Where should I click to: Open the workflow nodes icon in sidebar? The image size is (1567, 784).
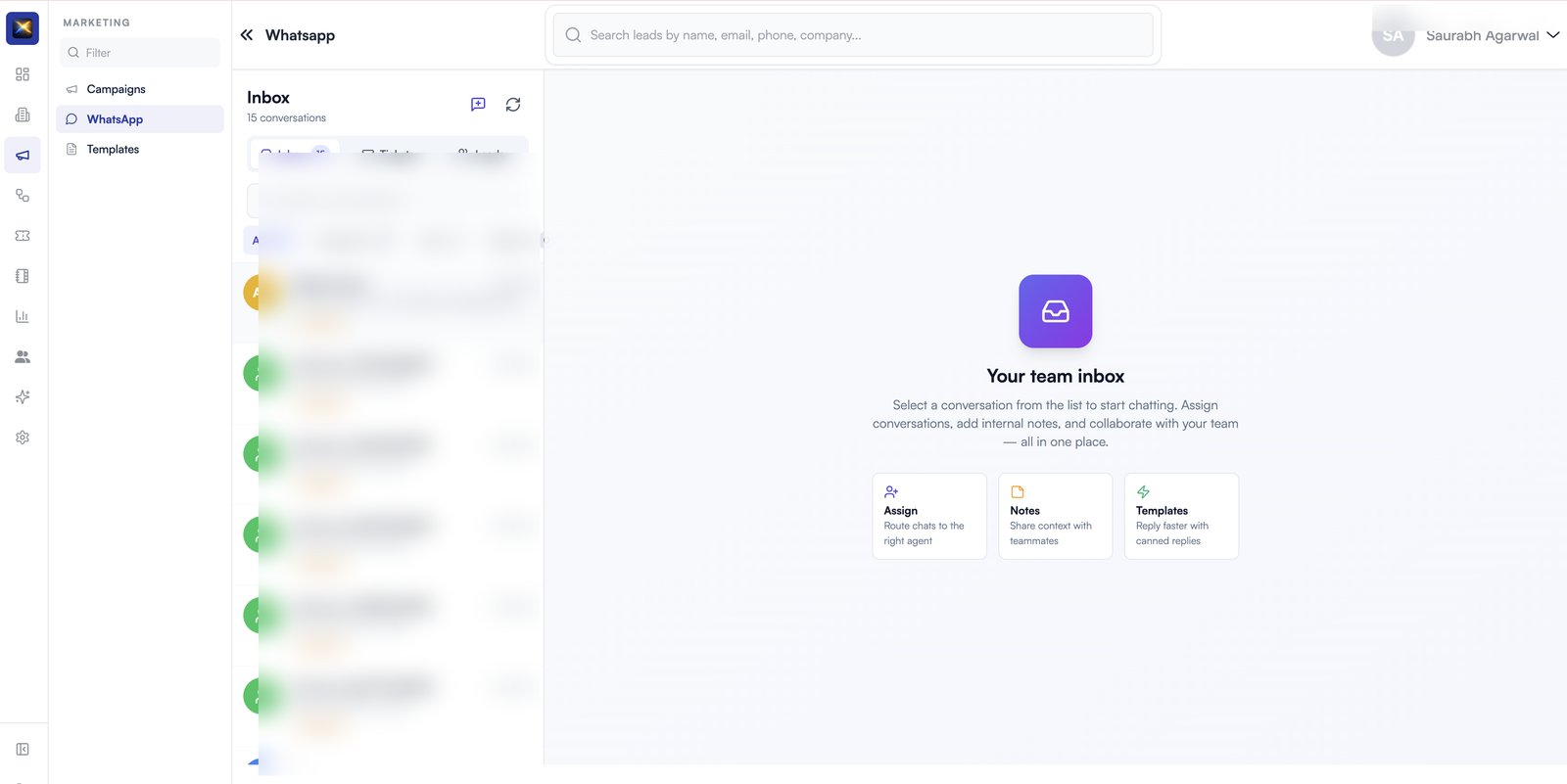(x=23, y=196)
